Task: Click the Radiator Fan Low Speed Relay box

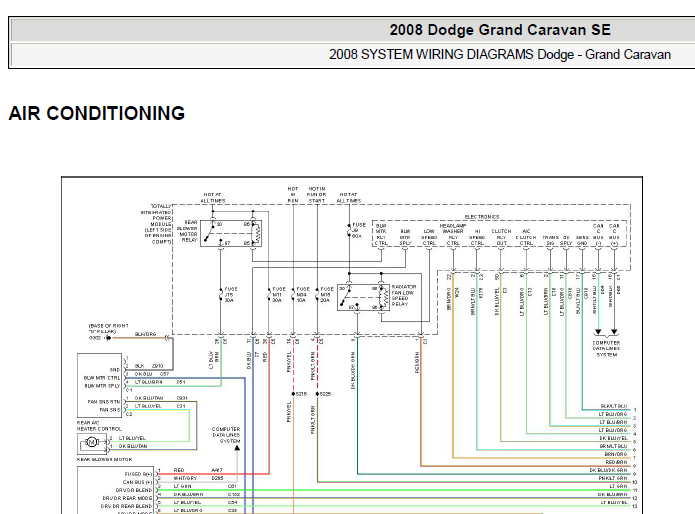Action: pyautogui.click(x=363, y=298)
